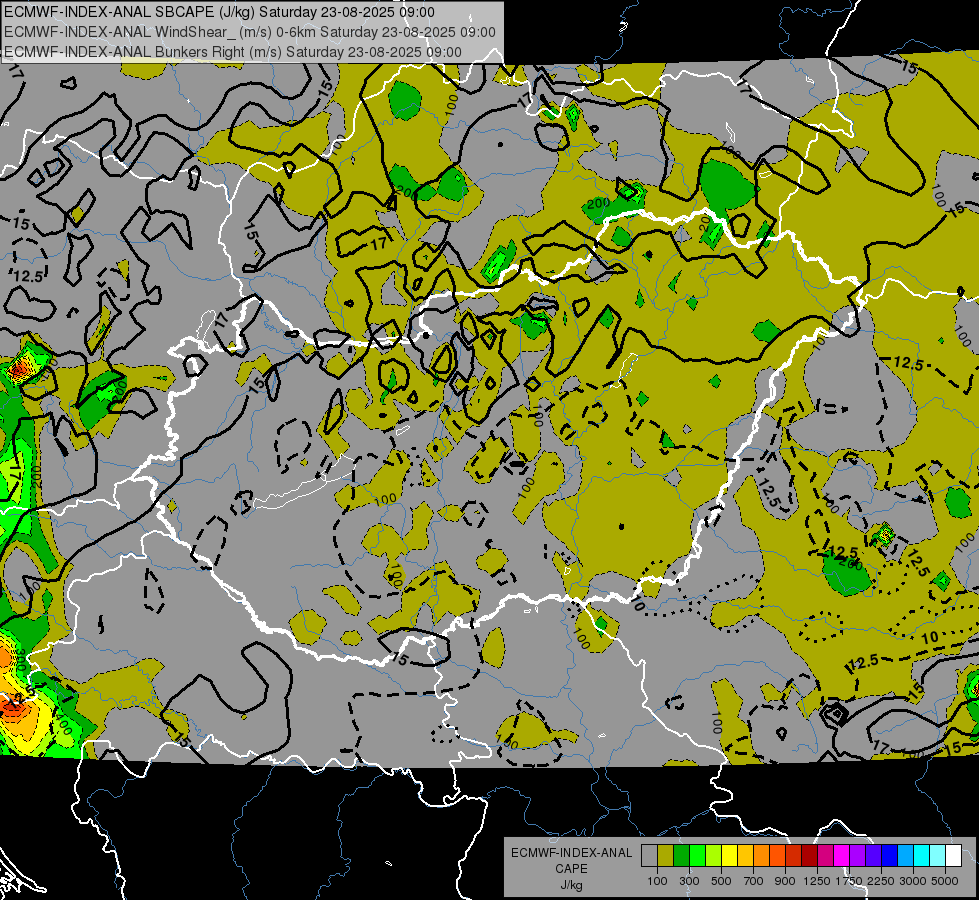Click the 2250 tick value in legend scale
Viewport: 979px width, 900px height.
881,881
